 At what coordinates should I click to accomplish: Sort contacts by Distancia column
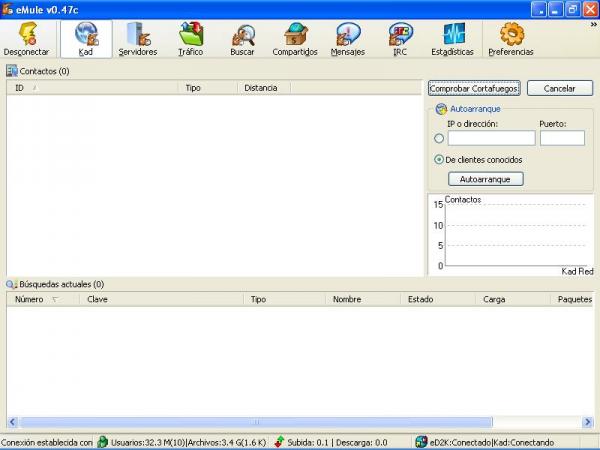click(x=264, y=88)
